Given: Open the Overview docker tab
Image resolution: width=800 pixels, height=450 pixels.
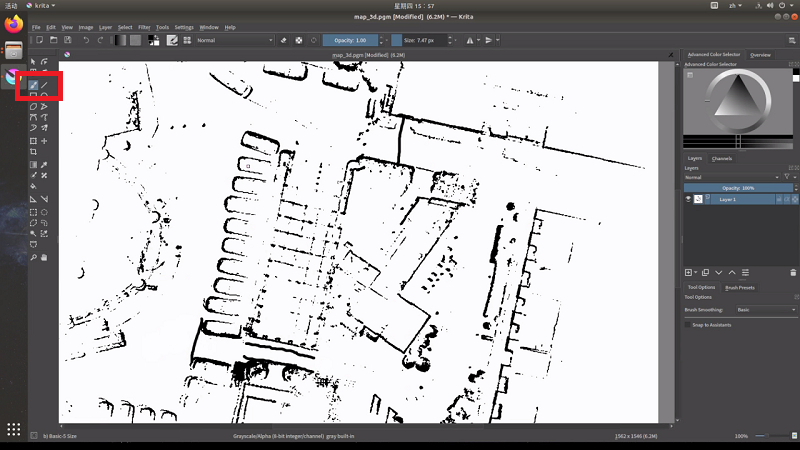Looking at the screenshot, I should pos(760,55).
